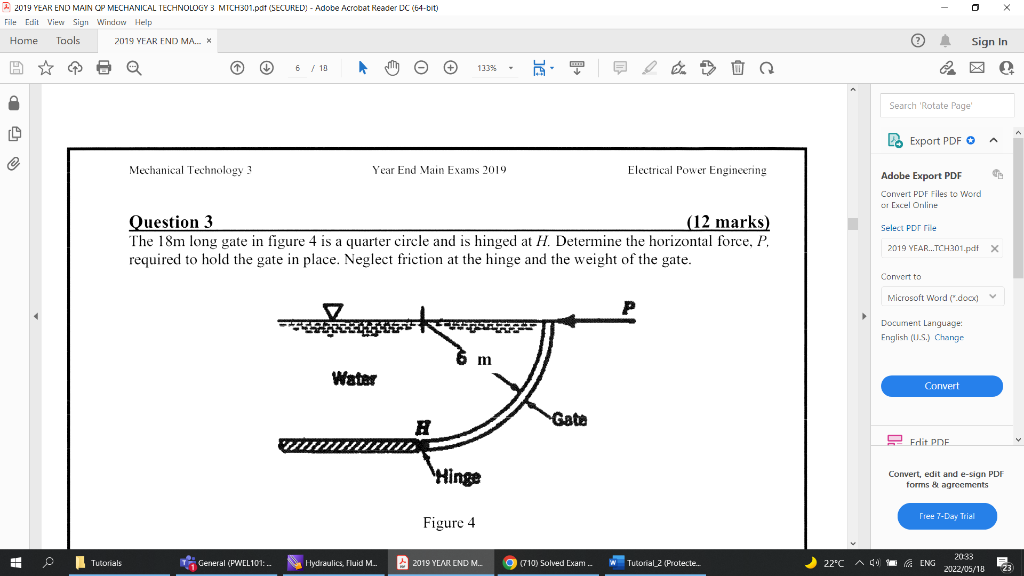Viewport: 1024px width, 576px height.
Task: Click the Rotate Pages icon
Action: 766,67
